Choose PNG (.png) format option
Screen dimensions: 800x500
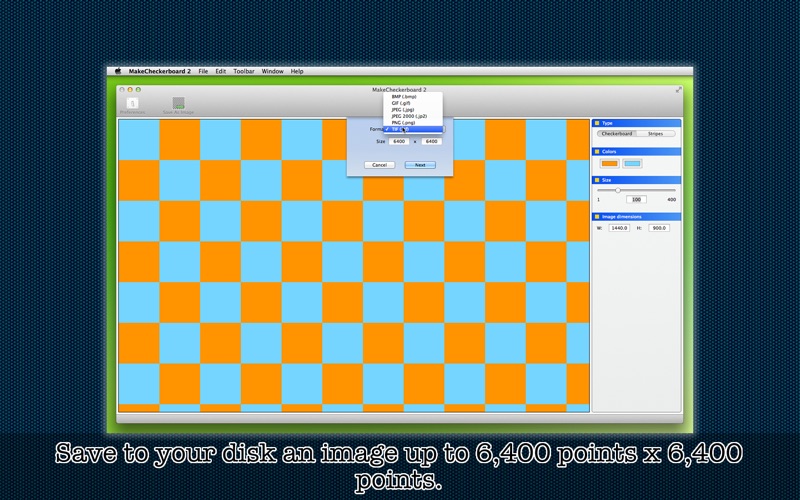tap(413, 123)
